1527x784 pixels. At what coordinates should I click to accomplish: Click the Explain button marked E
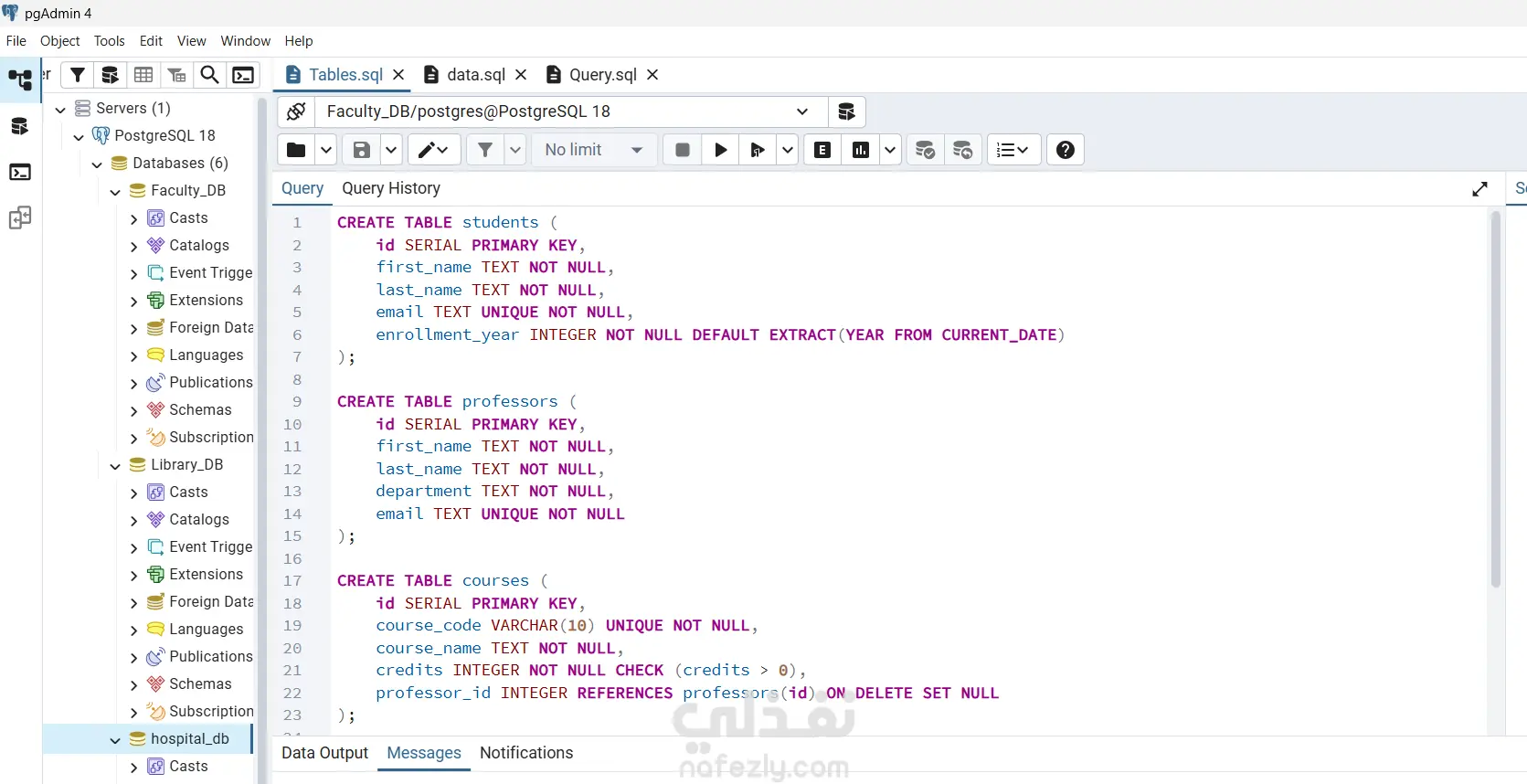(822, 150)
